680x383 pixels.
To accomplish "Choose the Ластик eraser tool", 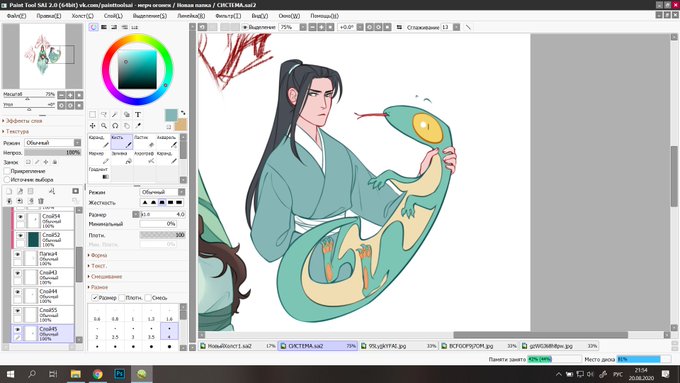I will pos(144,141).
